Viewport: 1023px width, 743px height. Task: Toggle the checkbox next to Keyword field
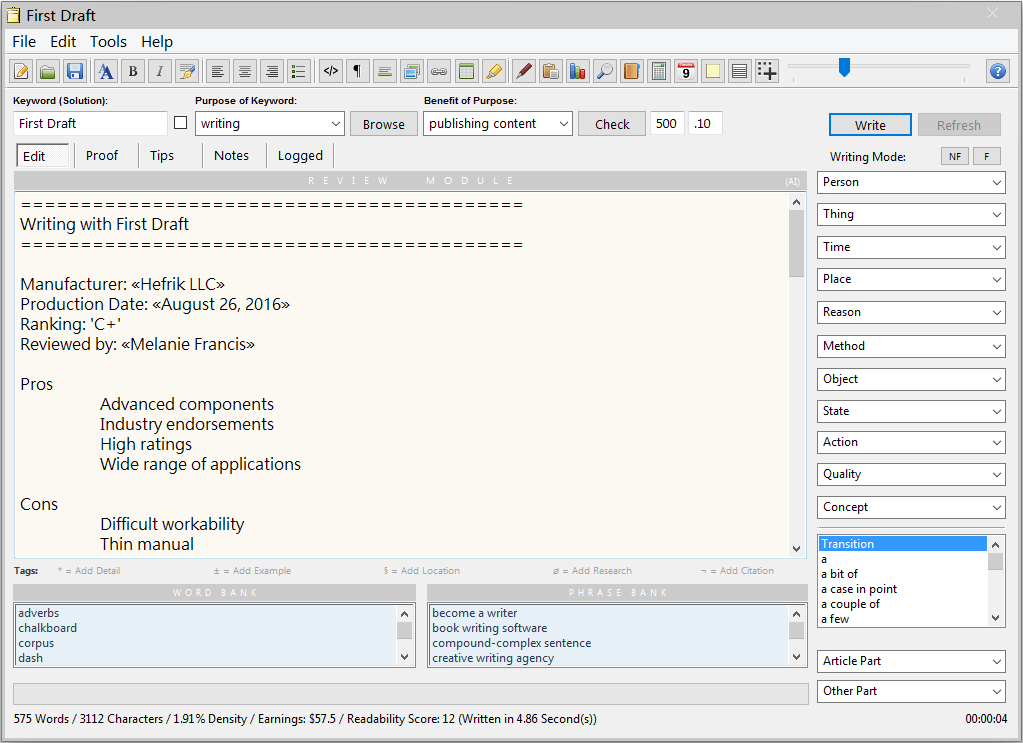(181, 123)
